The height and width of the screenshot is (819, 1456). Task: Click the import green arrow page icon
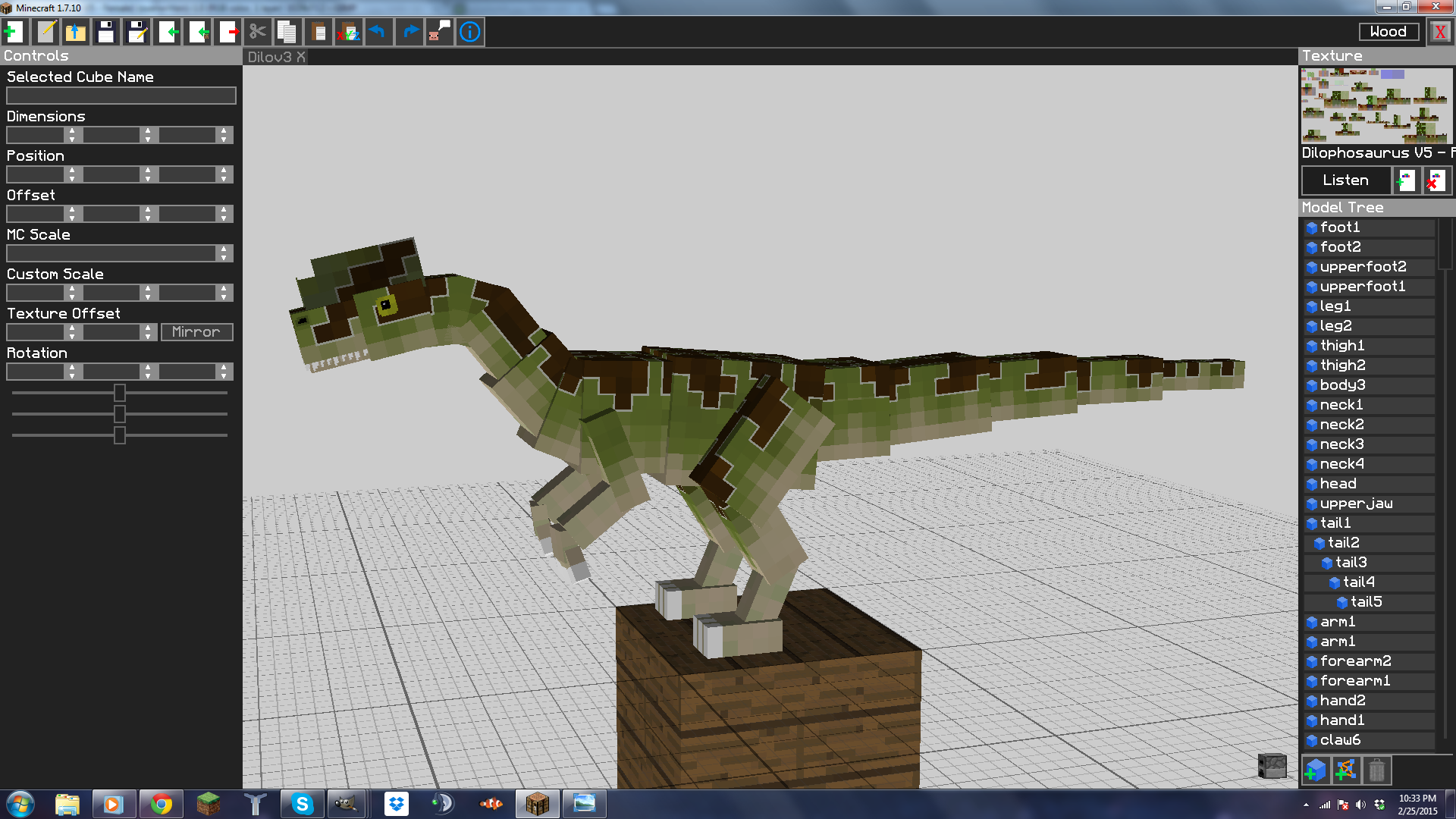point(167,32)
